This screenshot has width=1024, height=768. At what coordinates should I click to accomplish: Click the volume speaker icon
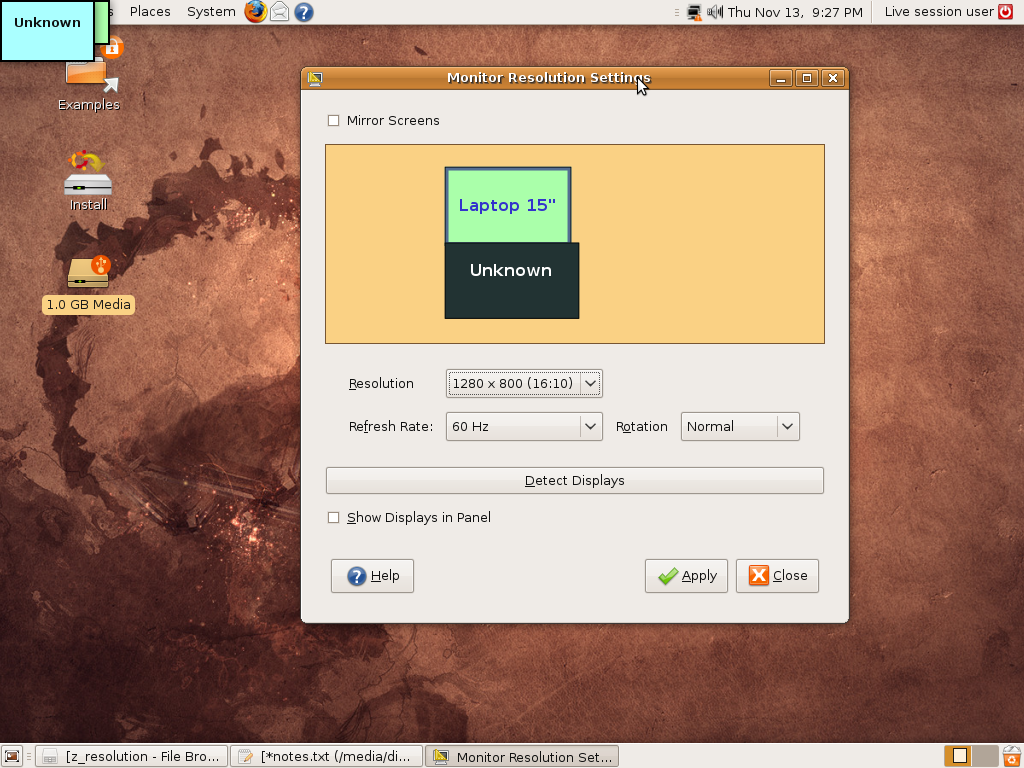tap(715, 12)
